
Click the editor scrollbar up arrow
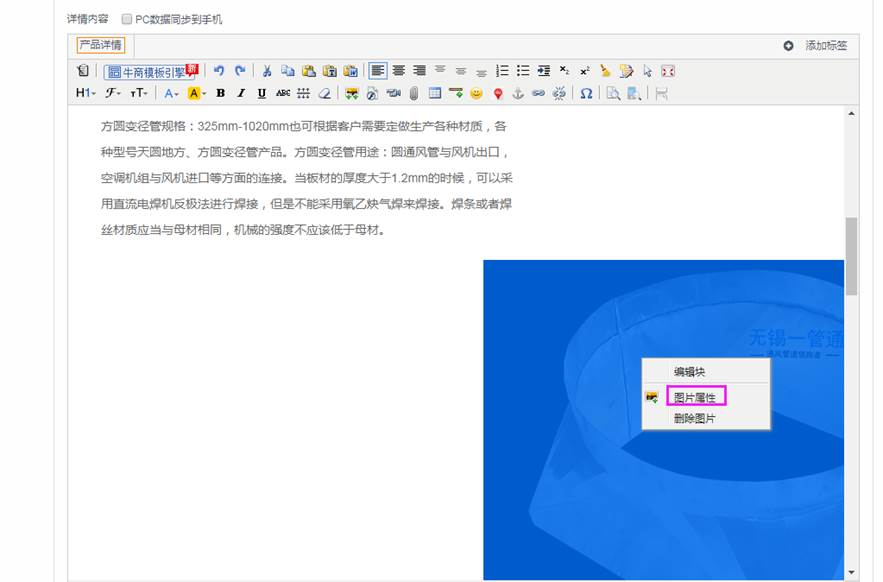851,113
